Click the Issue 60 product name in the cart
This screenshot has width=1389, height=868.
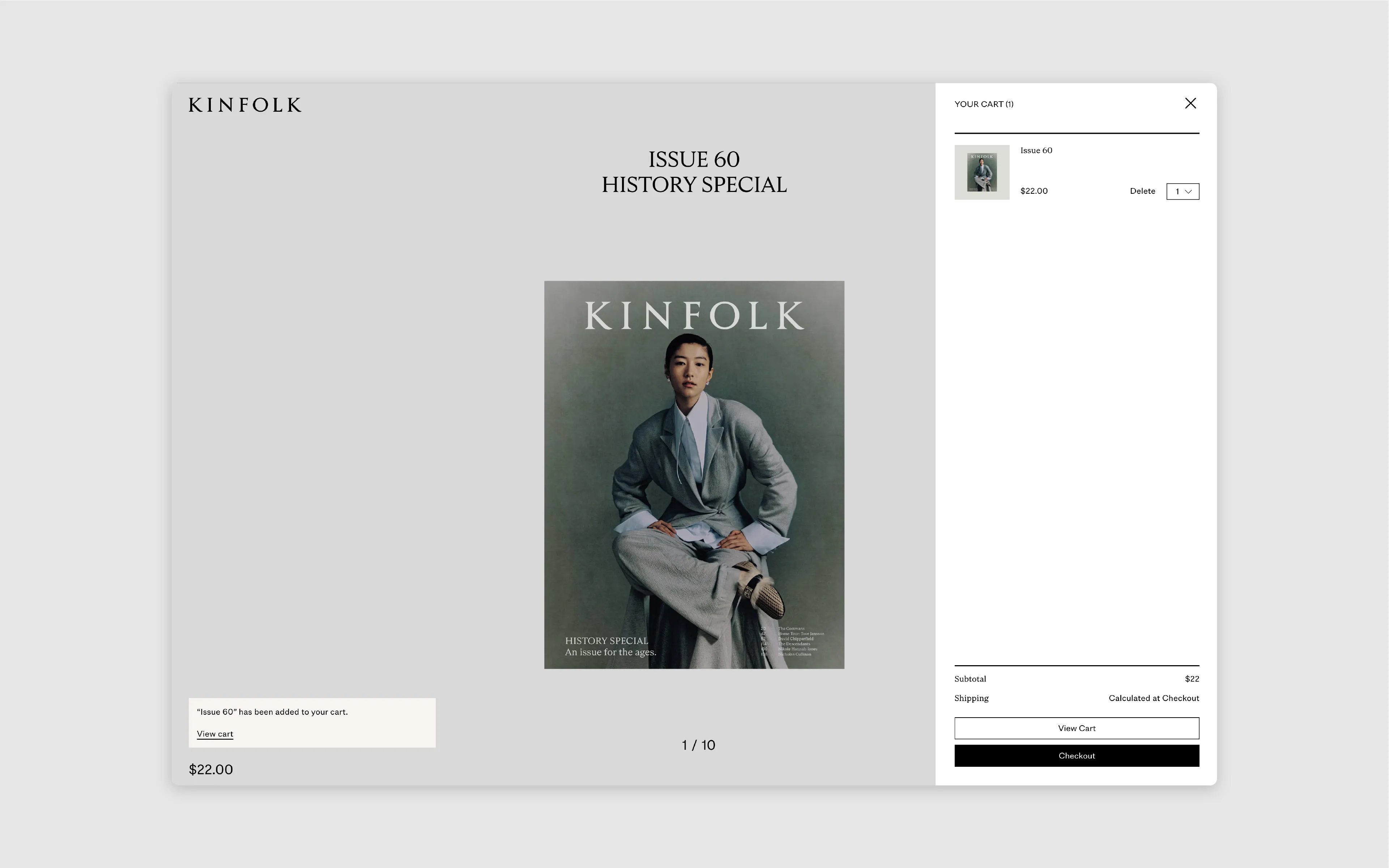click(x=1036, y=150)
